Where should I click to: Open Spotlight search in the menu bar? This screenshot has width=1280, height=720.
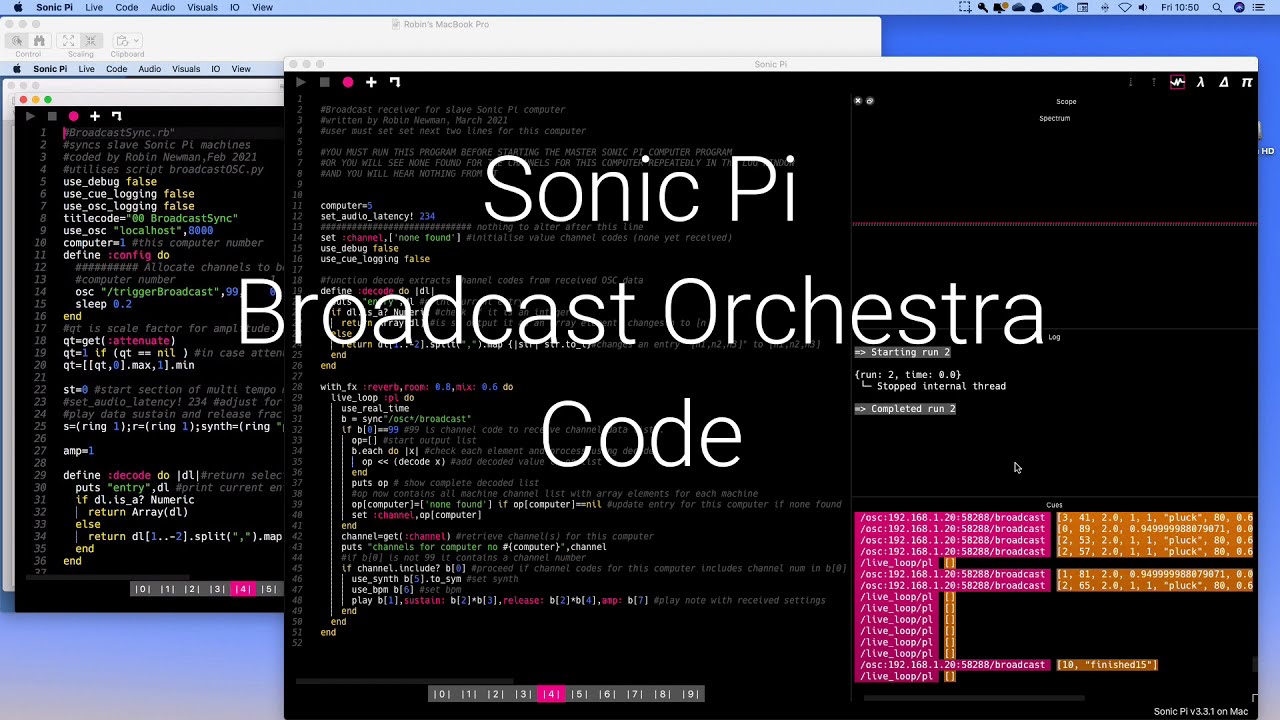tap(1217, 7)
